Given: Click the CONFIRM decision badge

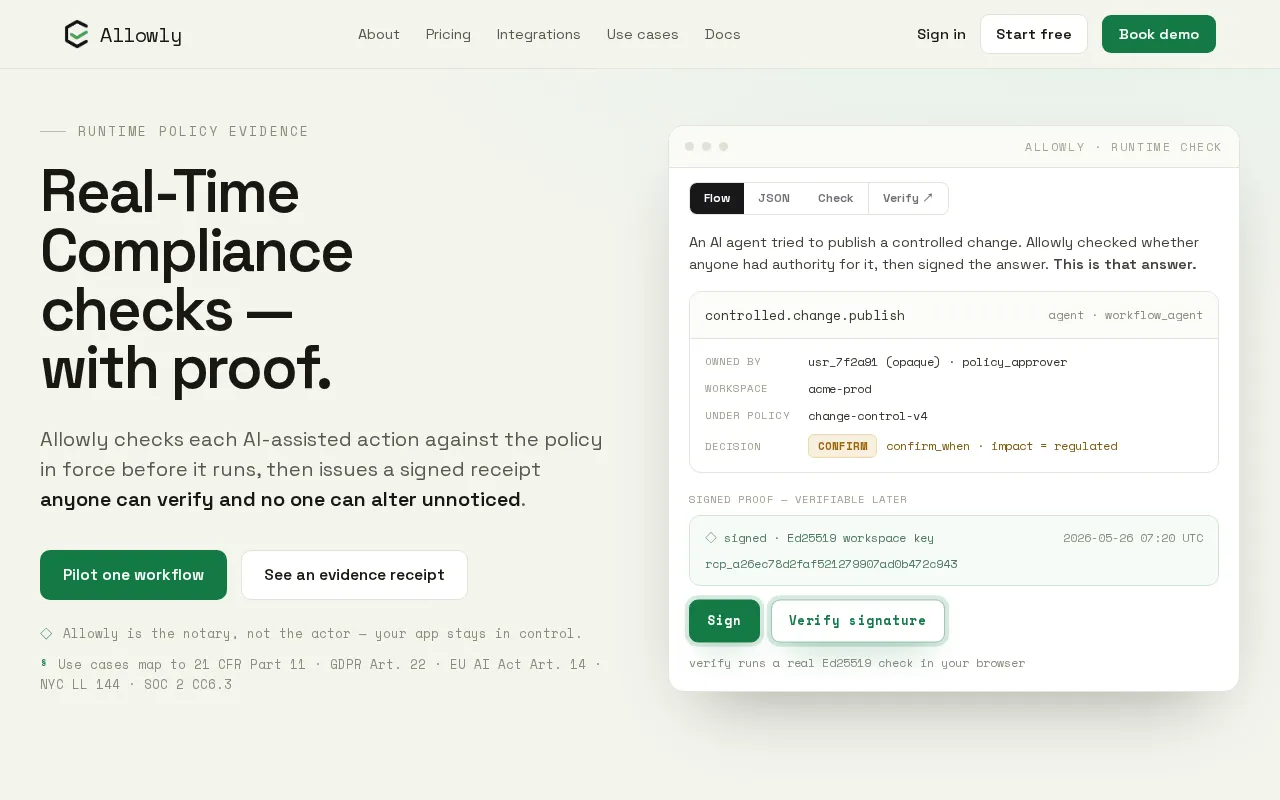Looking at the screenshot, I should point(842,446).
